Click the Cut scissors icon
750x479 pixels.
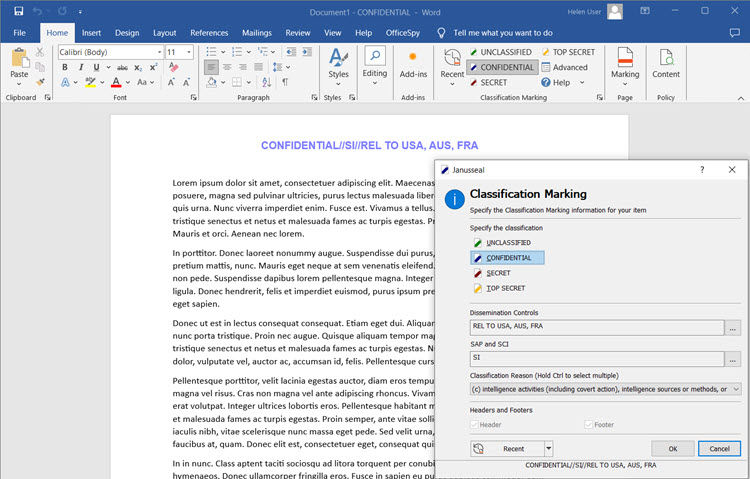40,52
